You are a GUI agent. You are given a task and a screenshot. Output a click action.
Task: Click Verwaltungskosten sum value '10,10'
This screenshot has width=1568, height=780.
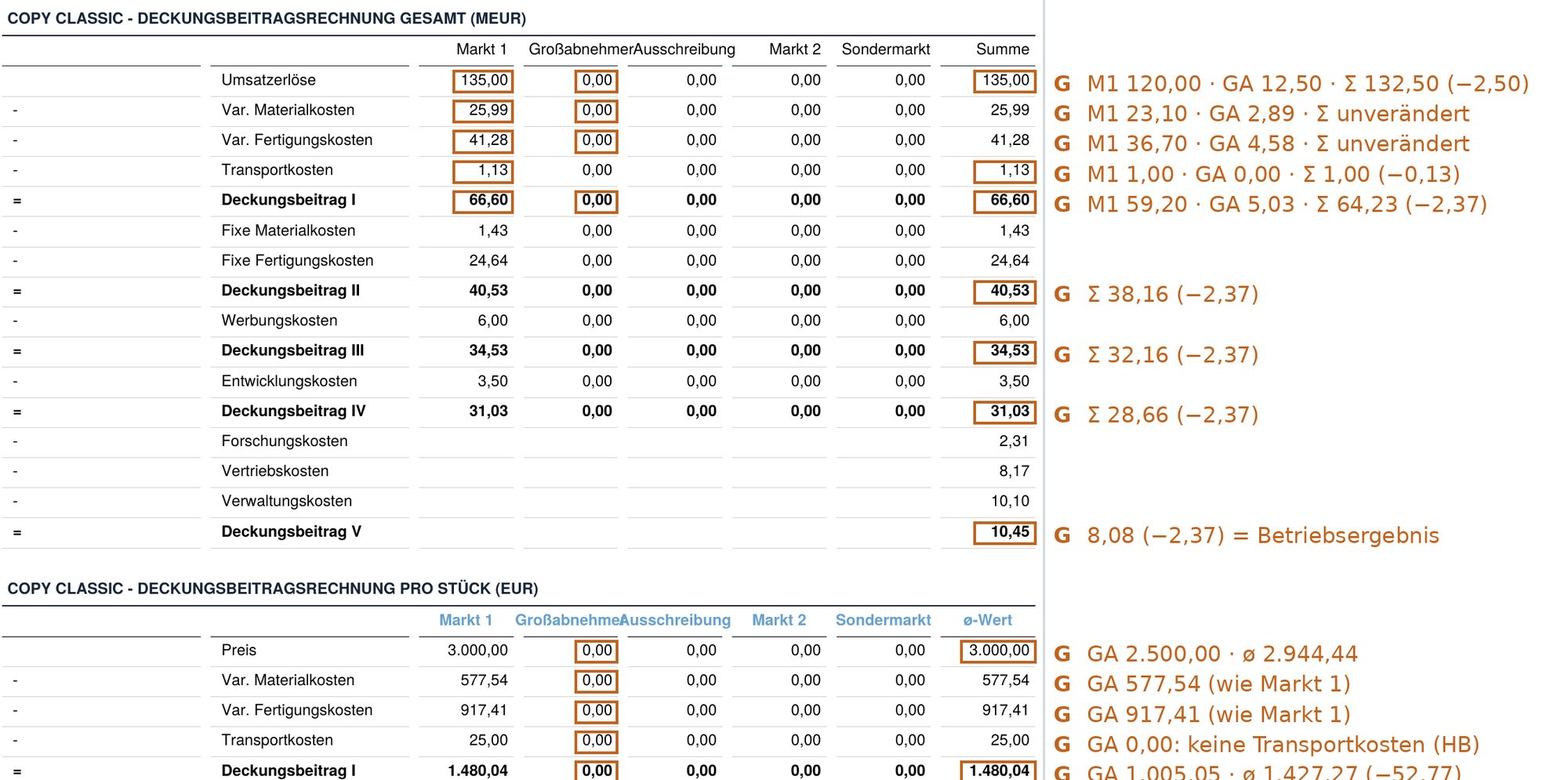[x=1010, y=501]
